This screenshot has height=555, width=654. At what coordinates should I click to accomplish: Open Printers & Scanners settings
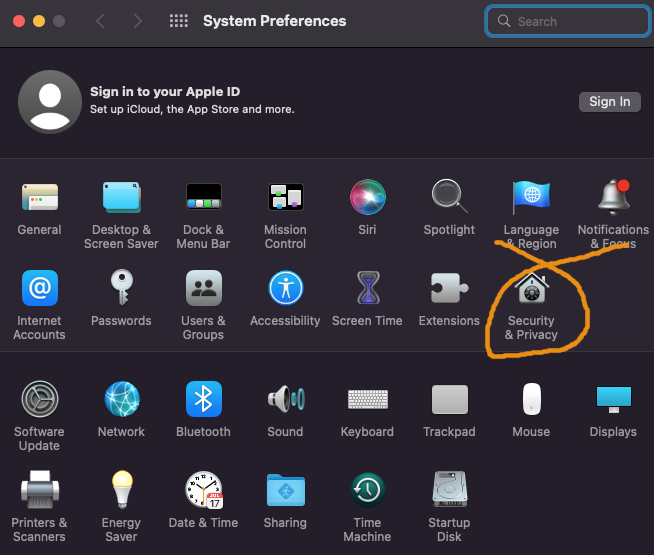pos(39,491)
